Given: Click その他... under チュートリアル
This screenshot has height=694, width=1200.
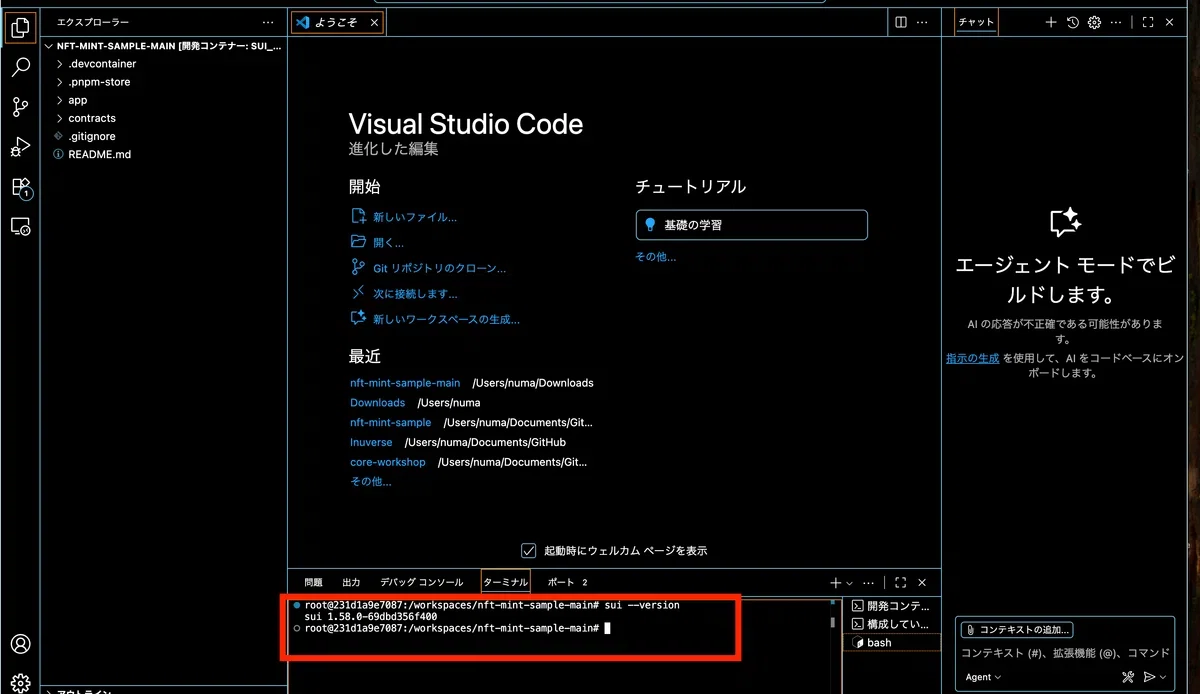Looking at the screenshot, I should click(655, 257).
